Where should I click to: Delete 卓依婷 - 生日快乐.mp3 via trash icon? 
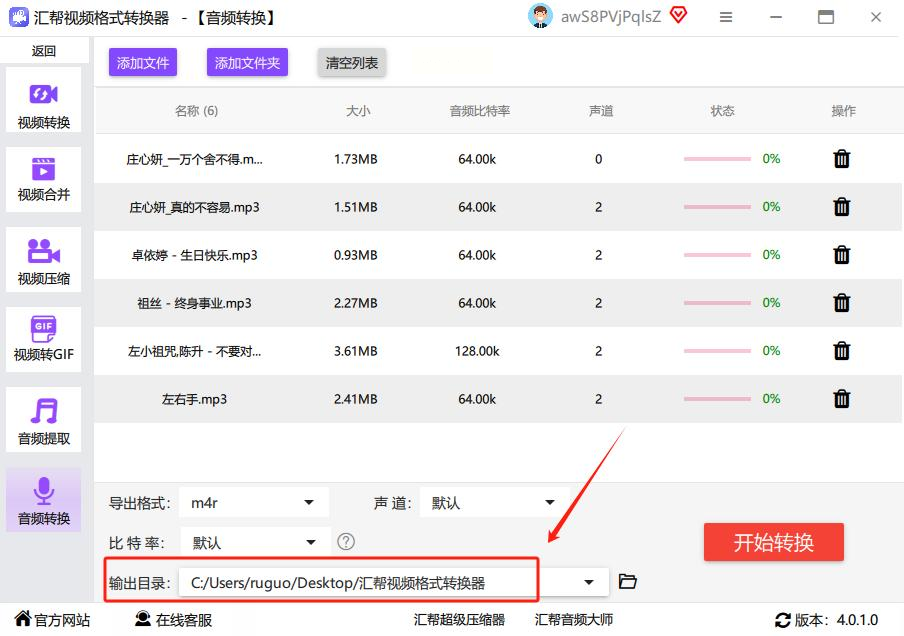pos(842,255)
